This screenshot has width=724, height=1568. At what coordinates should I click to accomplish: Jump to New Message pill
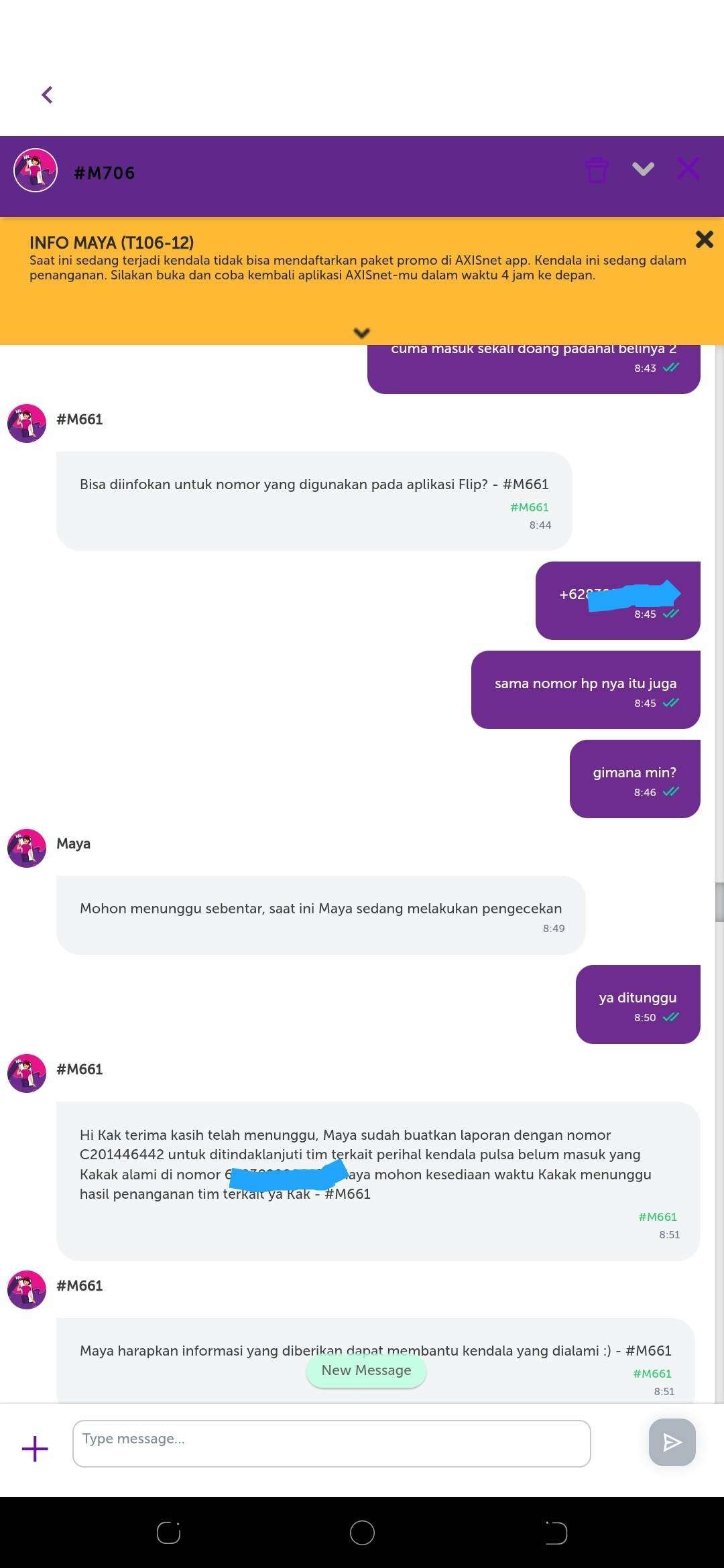tap(366, 1370)
